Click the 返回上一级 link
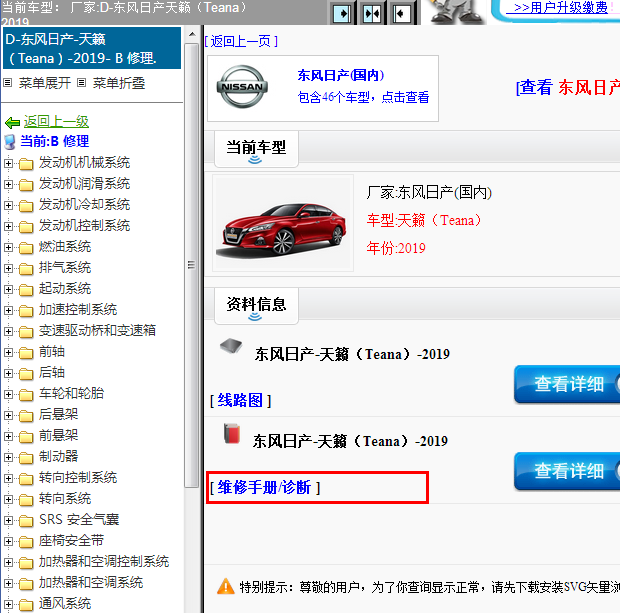Screen dimensions: 620x613 click(x=56, y=121)
